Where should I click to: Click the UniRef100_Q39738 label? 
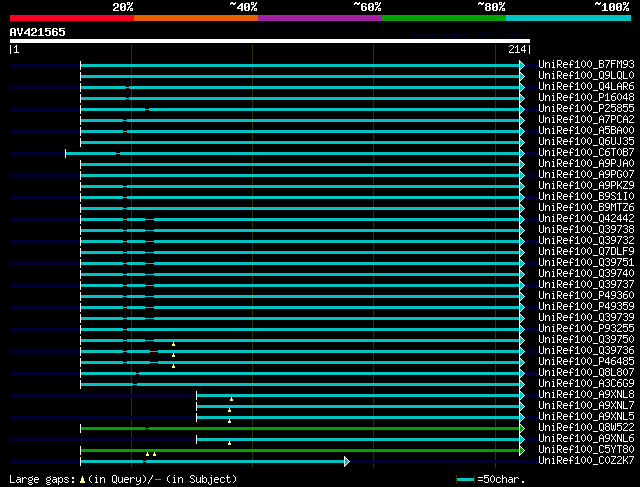586,230
